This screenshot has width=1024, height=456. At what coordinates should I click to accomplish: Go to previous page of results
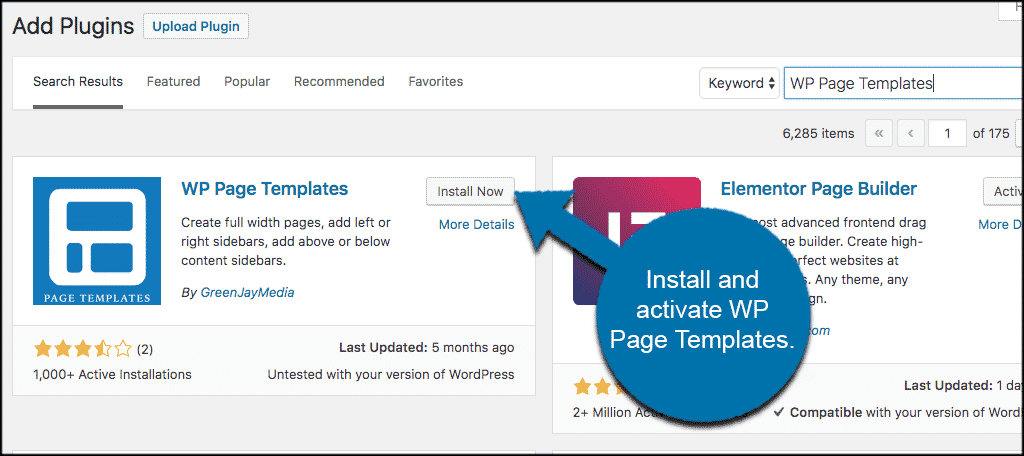tap(910, 133)
